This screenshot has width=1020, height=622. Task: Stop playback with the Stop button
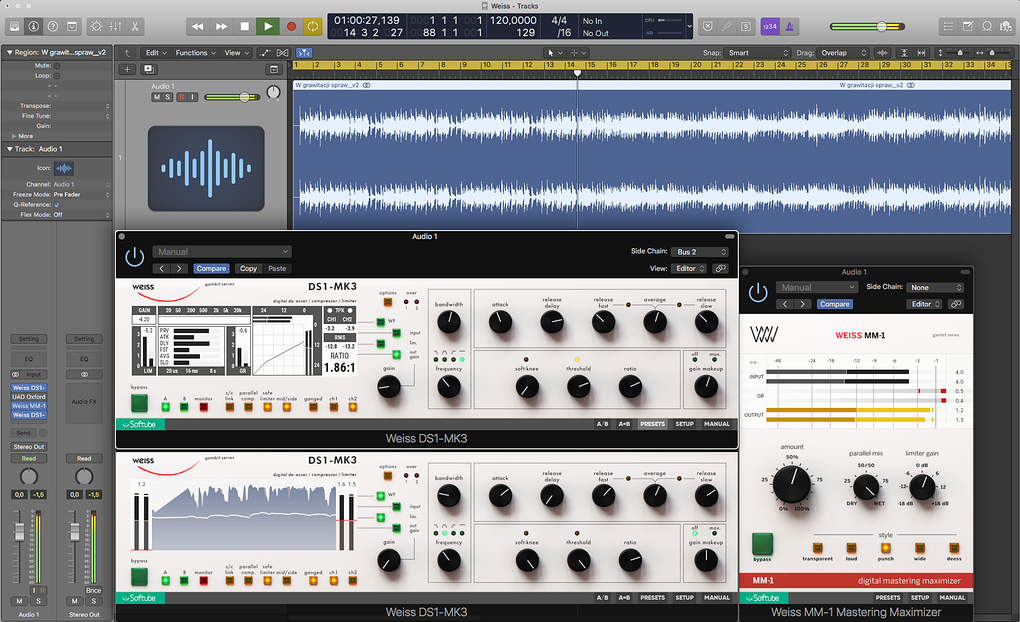(x=245, y=27)
